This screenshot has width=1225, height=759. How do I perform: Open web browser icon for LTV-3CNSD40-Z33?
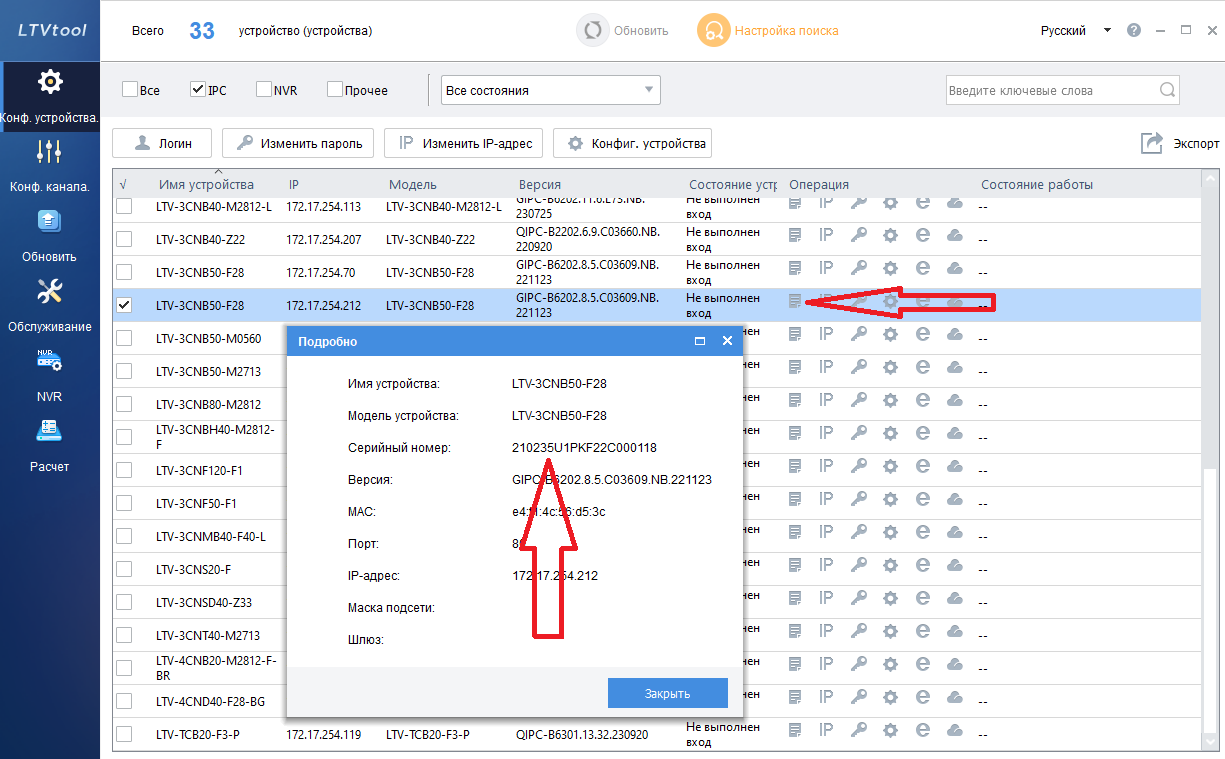pos(923,599)
